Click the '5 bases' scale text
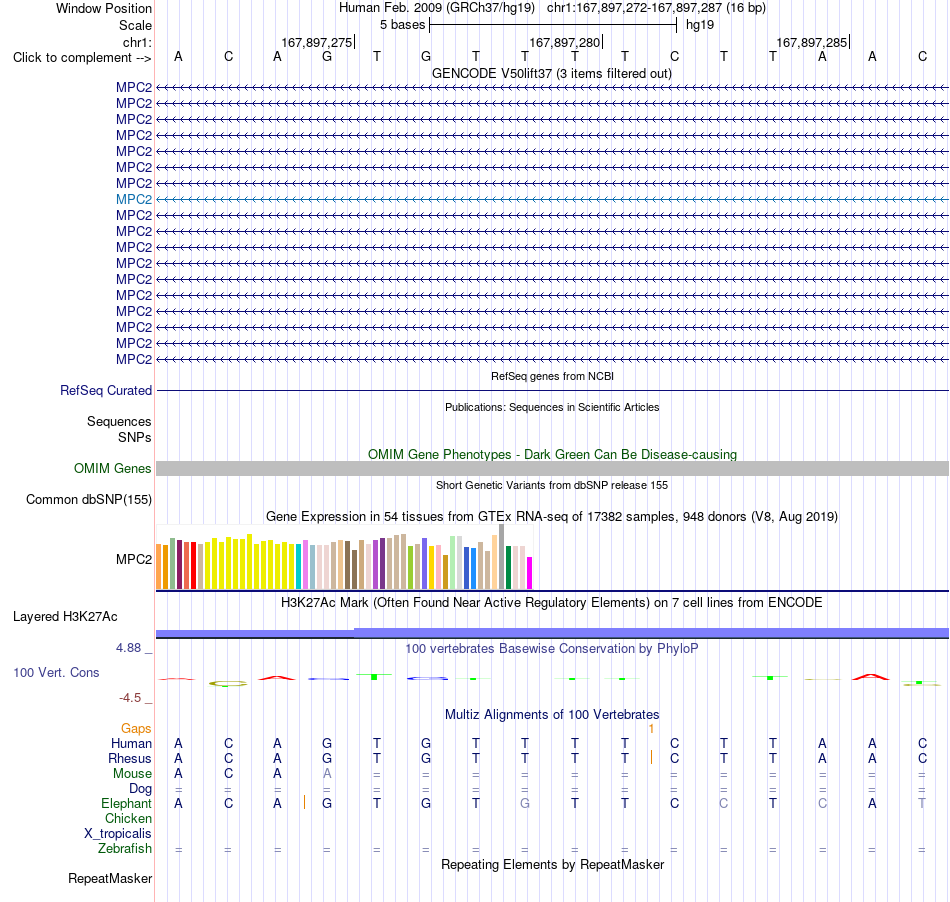 402,25
